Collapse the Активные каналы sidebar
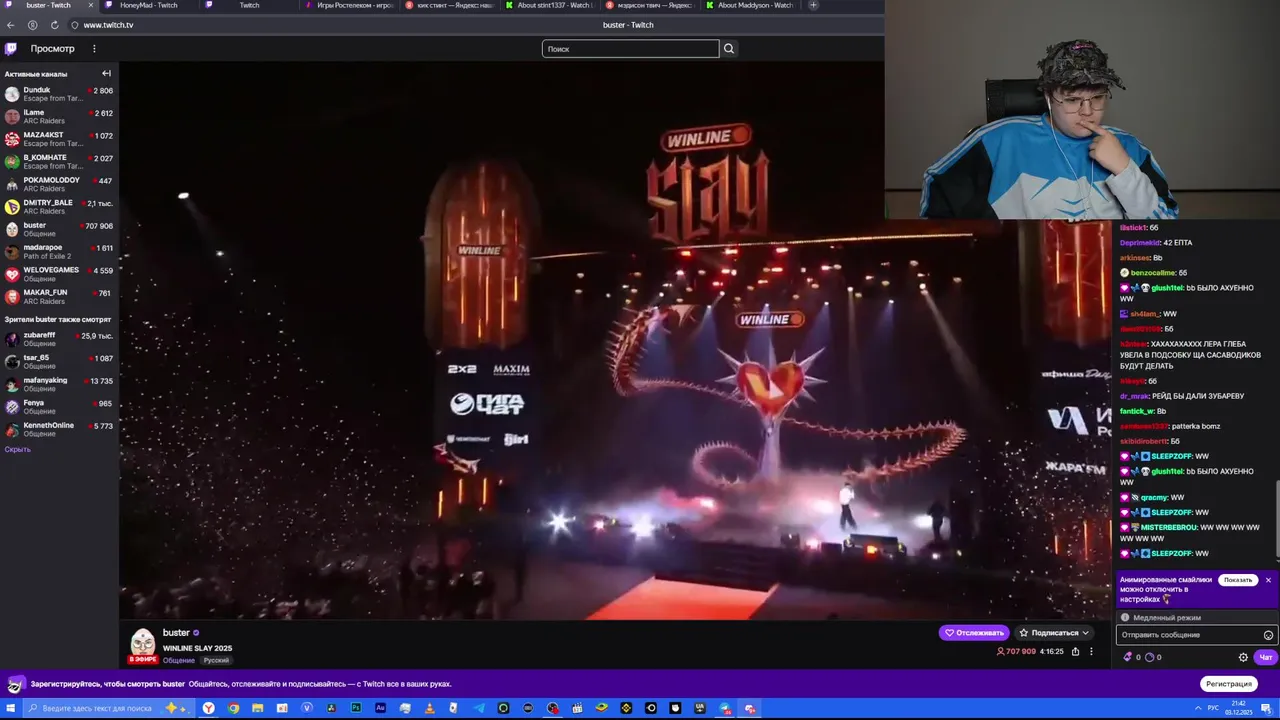Screen dimensions: 1280x720 (x=106, y=73)
